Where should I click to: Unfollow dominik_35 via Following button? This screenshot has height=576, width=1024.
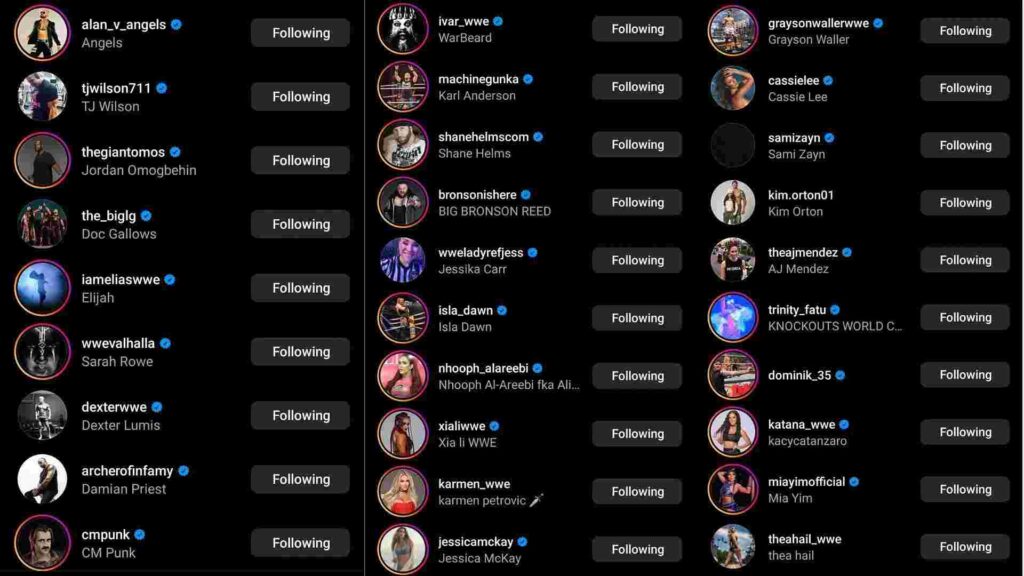point(965,375)
